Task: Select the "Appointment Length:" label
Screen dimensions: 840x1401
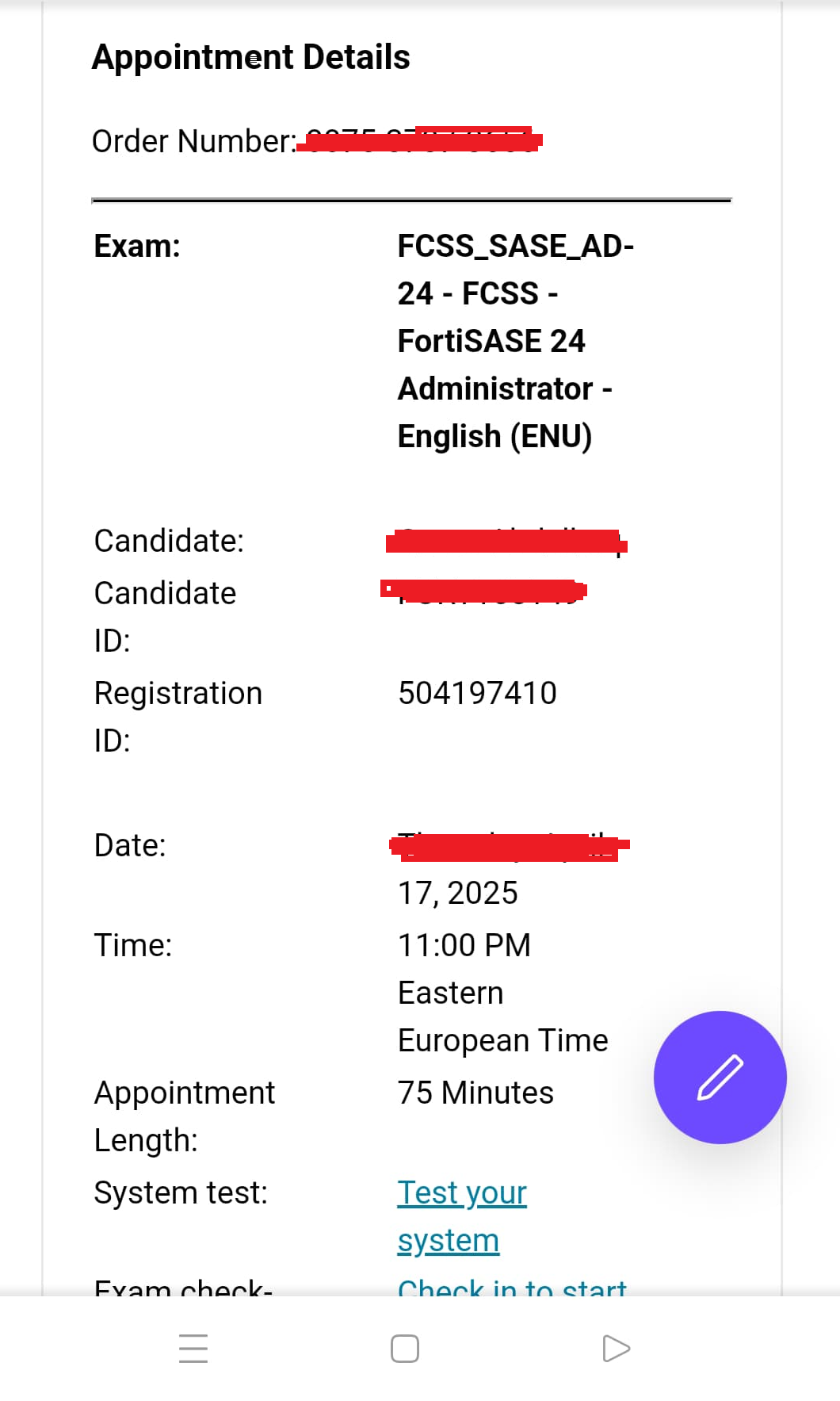Action: tap(184, 1116)
